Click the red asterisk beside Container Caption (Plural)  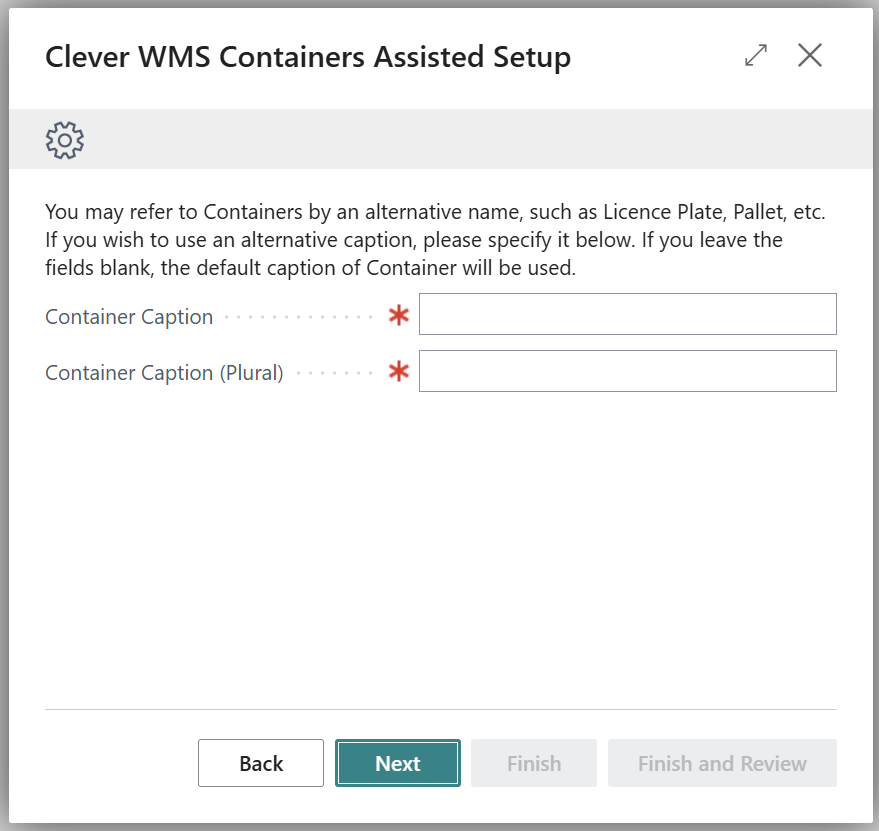399,372
